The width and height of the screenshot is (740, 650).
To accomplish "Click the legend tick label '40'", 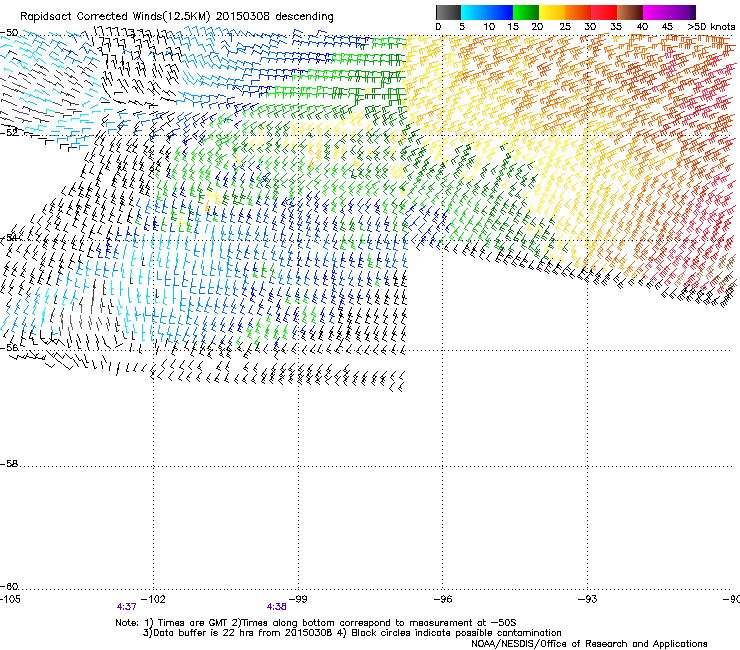I will (x=642, y=27).
